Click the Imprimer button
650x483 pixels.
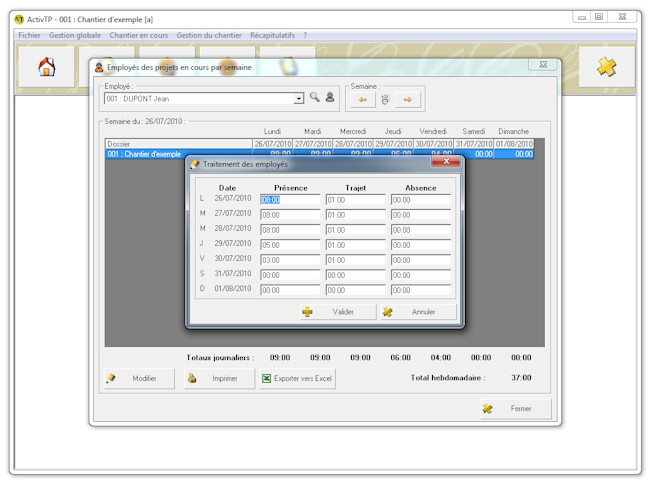pos(218,378)
